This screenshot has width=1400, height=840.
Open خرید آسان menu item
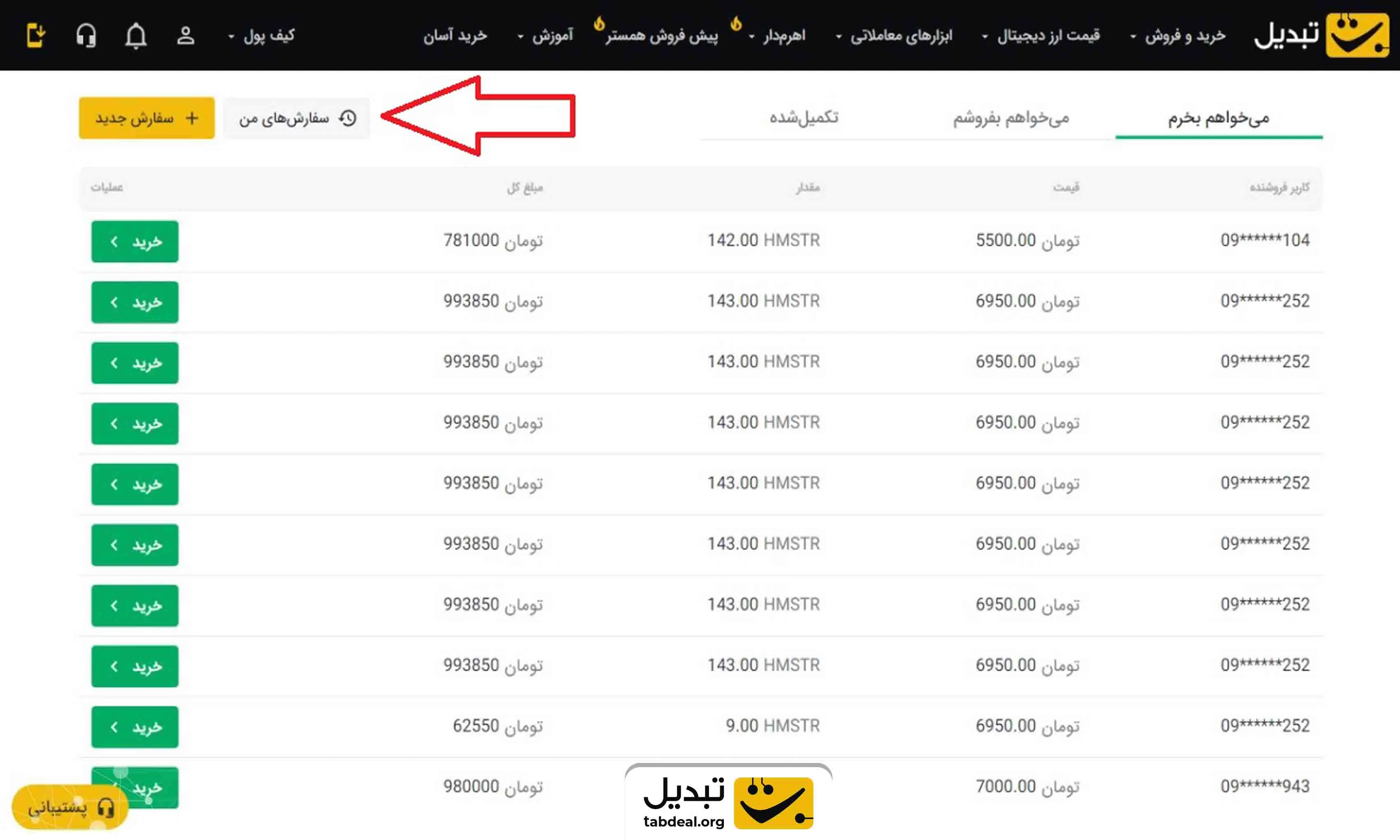455,36
